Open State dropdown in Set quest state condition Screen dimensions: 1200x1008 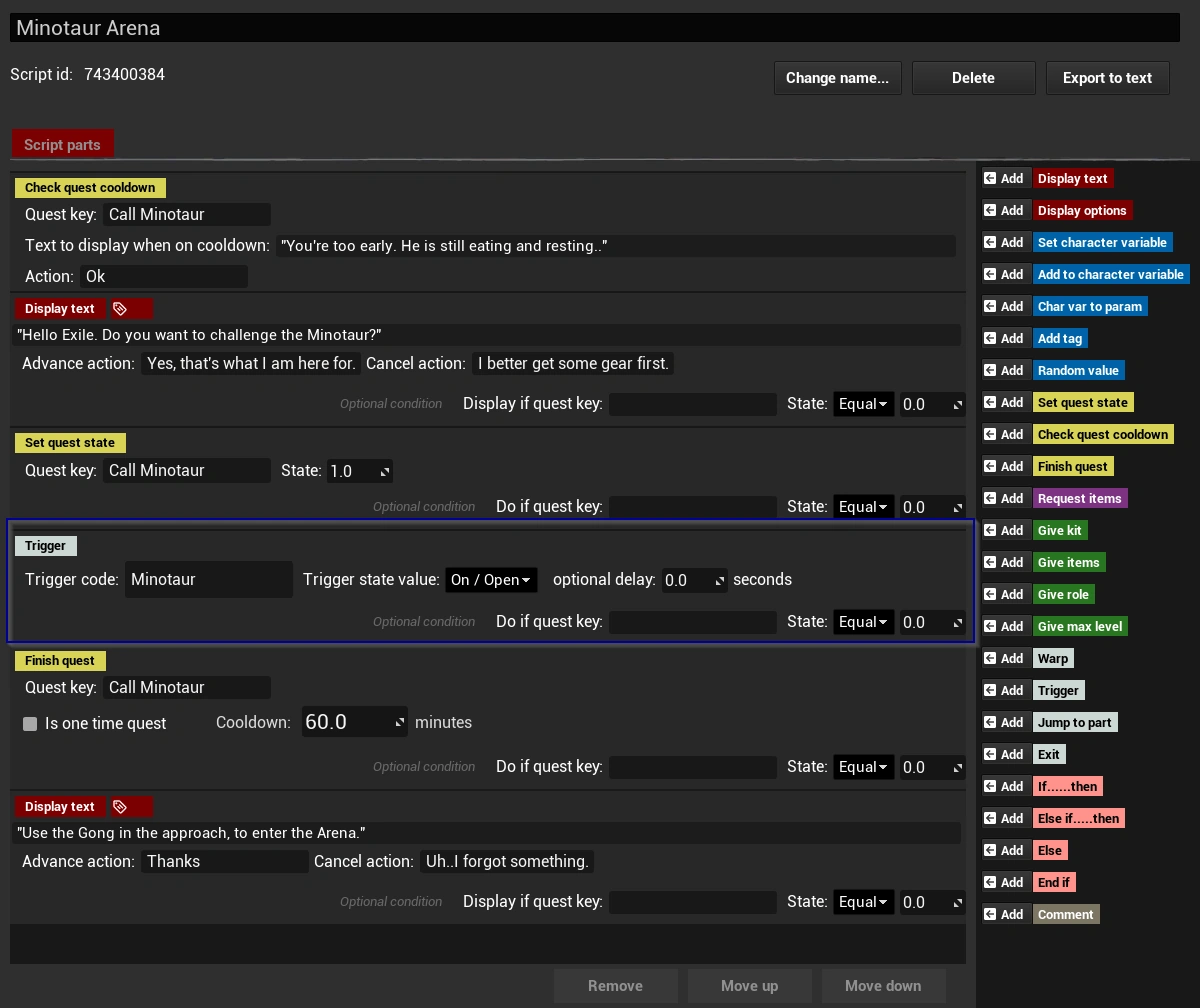[x=863, y=507]
